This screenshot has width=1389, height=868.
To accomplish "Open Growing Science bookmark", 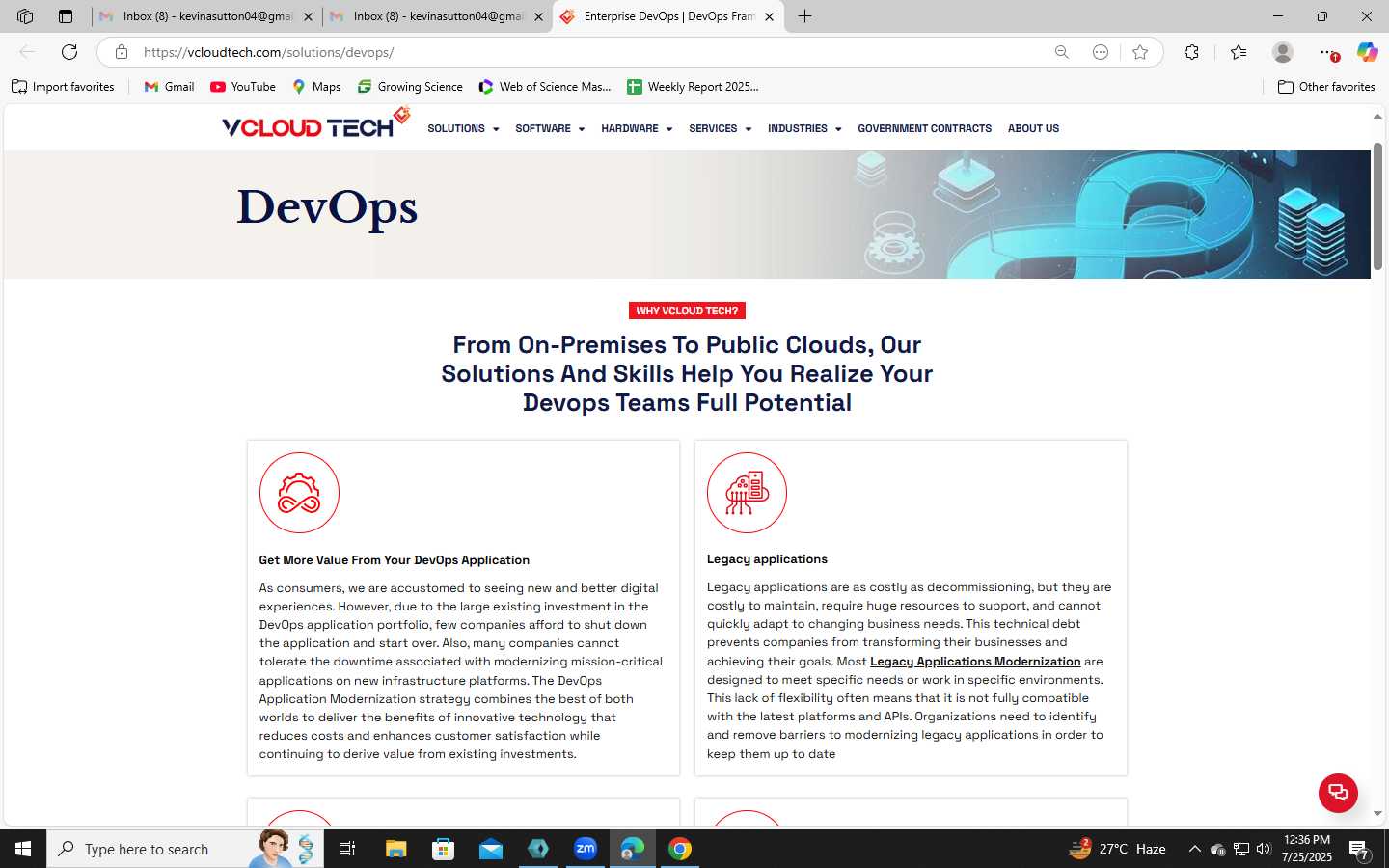I will [410, 87].
